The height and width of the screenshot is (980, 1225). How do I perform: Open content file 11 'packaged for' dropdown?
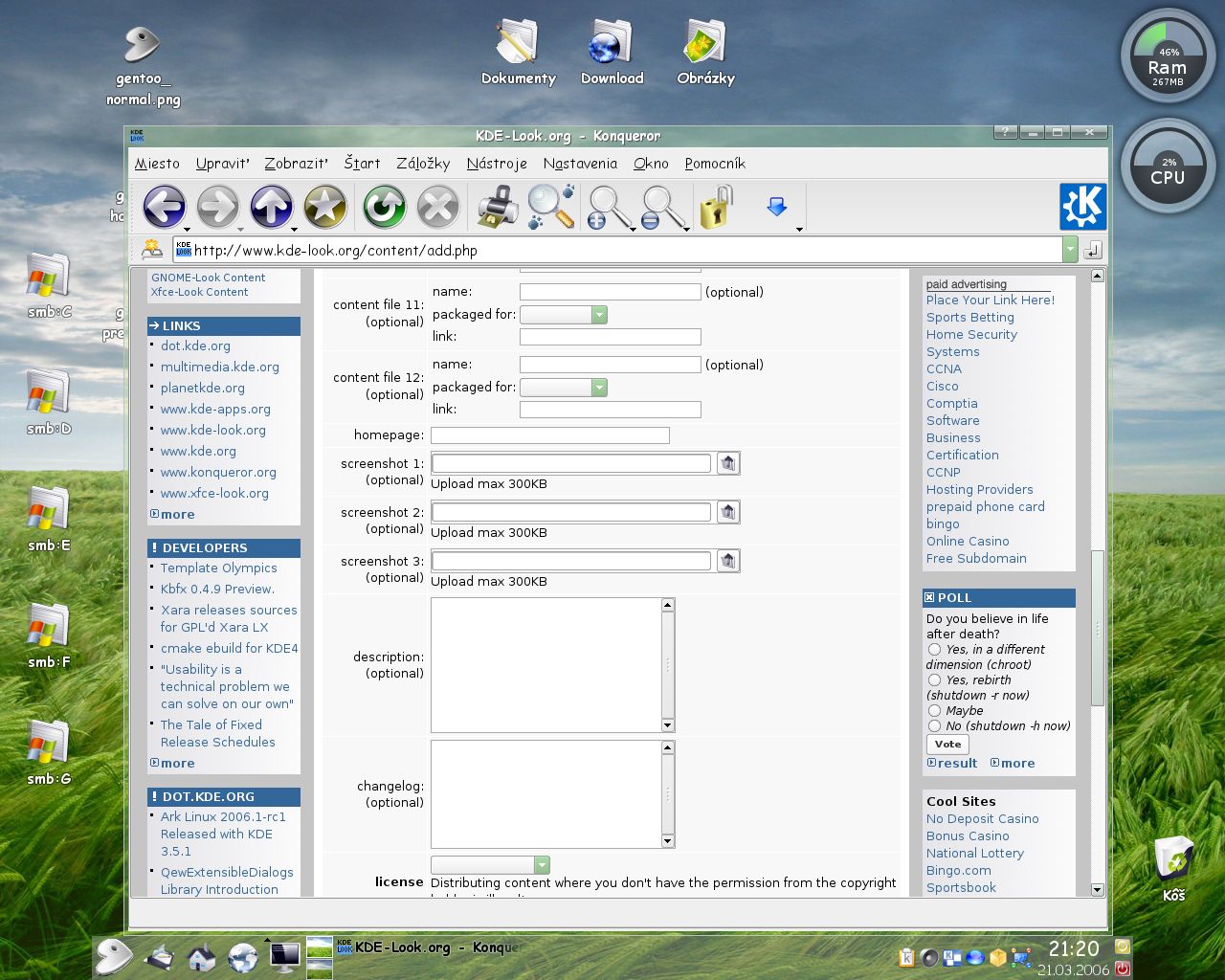(x=563, y=315)
